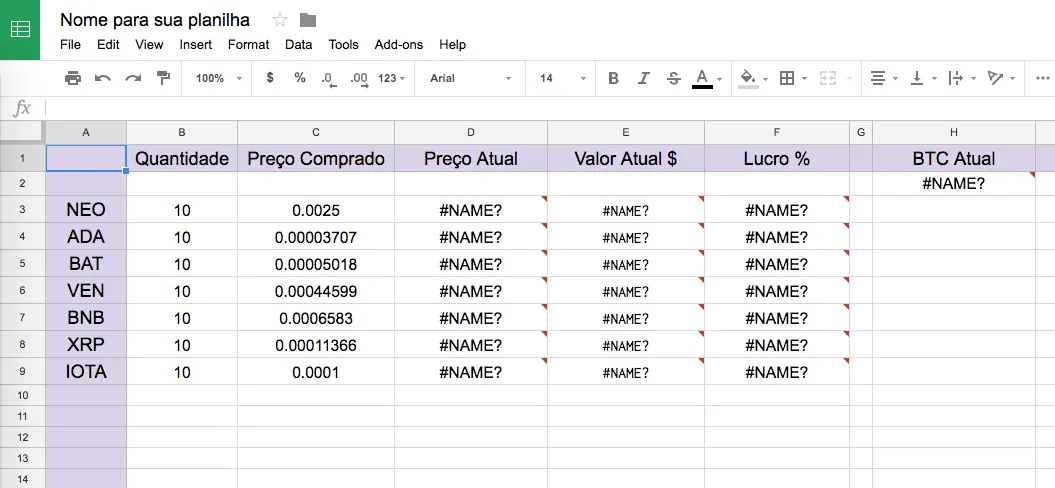Viewport: 1055px width, 488px height.
Task: Select the Preço Comprado header cell
Action: [x=316, y=159]
